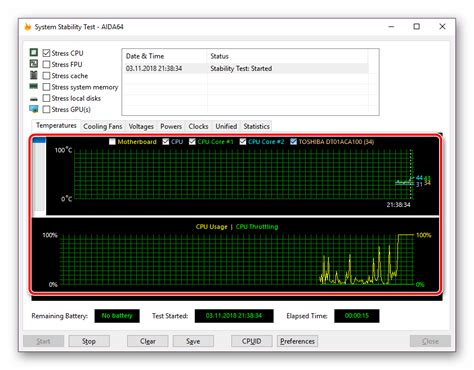Open the Statistics tab

256,126
